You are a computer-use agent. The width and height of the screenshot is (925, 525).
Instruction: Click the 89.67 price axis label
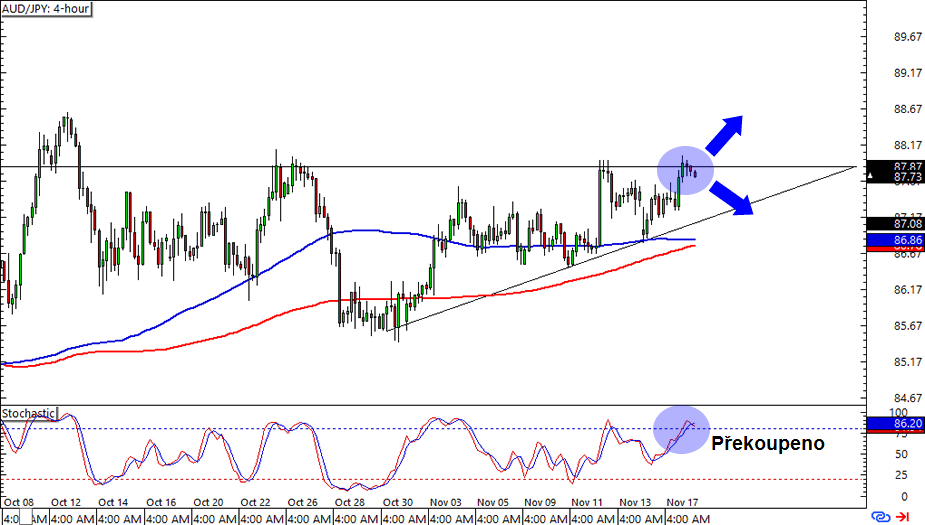click(x=907, y=37)
